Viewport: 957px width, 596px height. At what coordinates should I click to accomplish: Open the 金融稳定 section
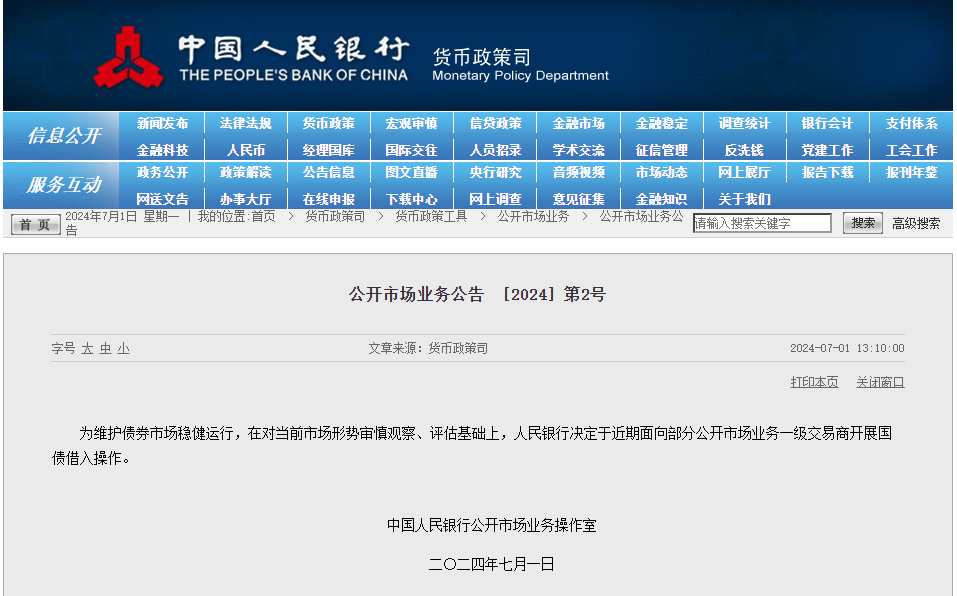(661, 123)
